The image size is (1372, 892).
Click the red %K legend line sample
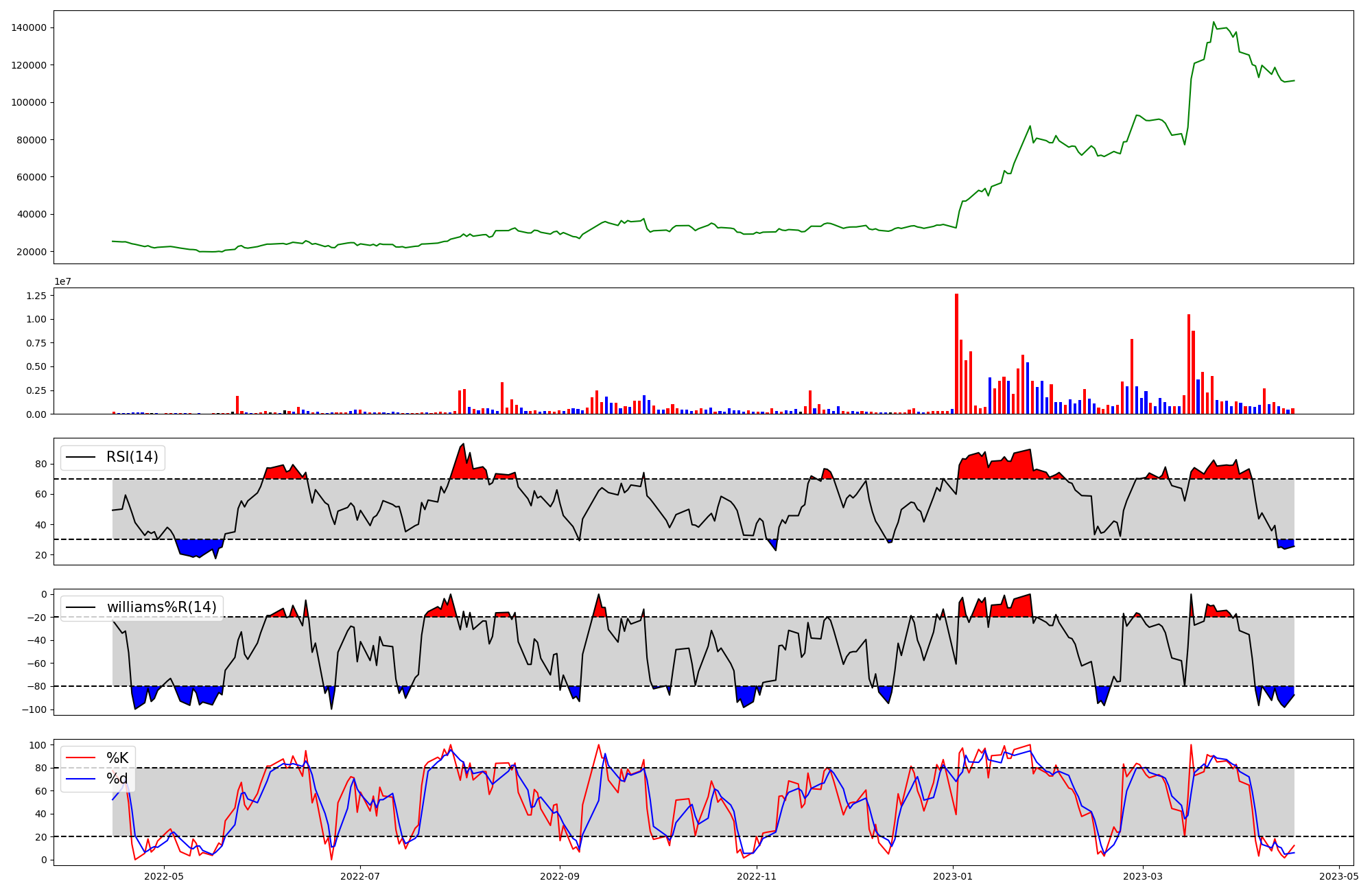coord(82,758)
